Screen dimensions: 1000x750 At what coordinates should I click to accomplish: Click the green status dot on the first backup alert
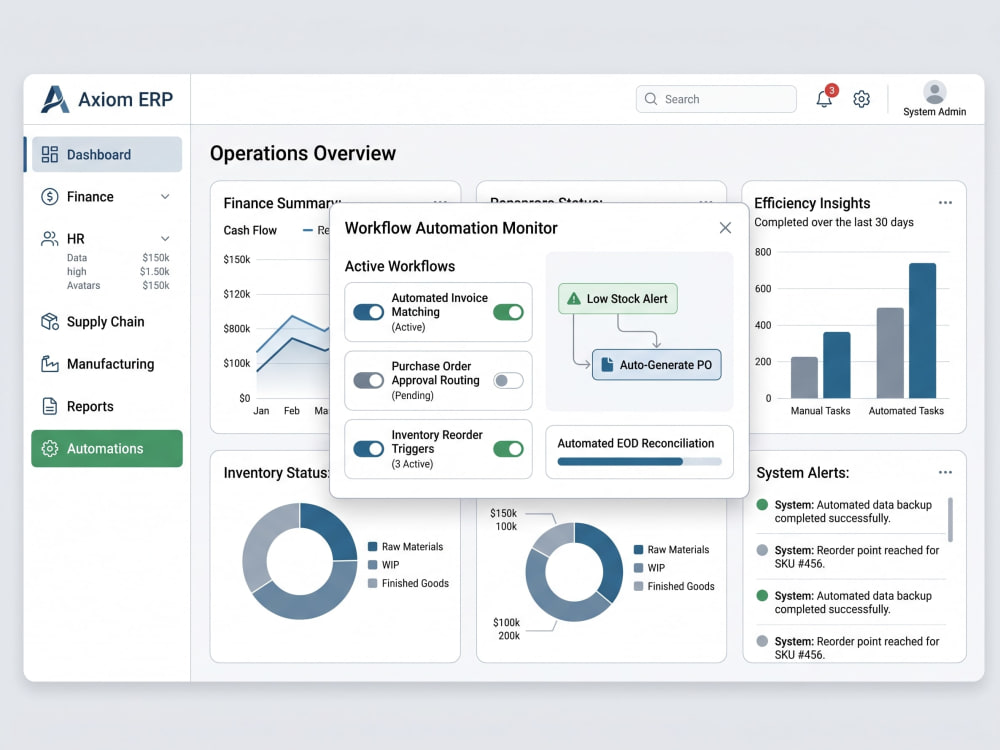(x=761, y=504)
